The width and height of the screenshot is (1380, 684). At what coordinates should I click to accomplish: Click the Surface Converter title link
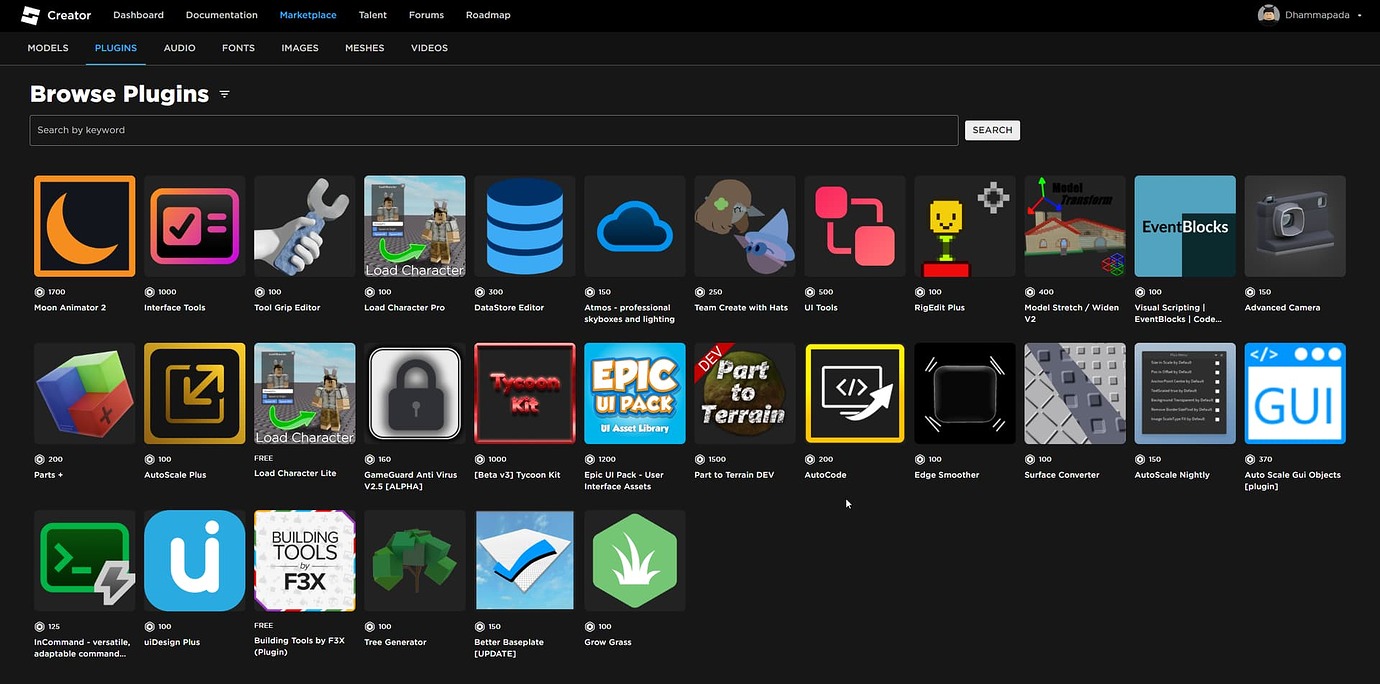pyautogui.click(x=1062, y=475)
